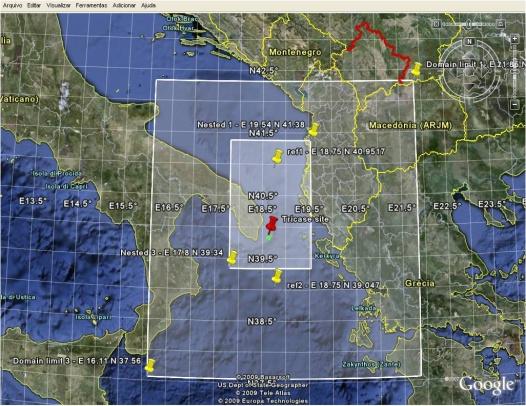Select the Domain limit 3 yellow pushpin

pyautogui.click(x=150, y=365)
